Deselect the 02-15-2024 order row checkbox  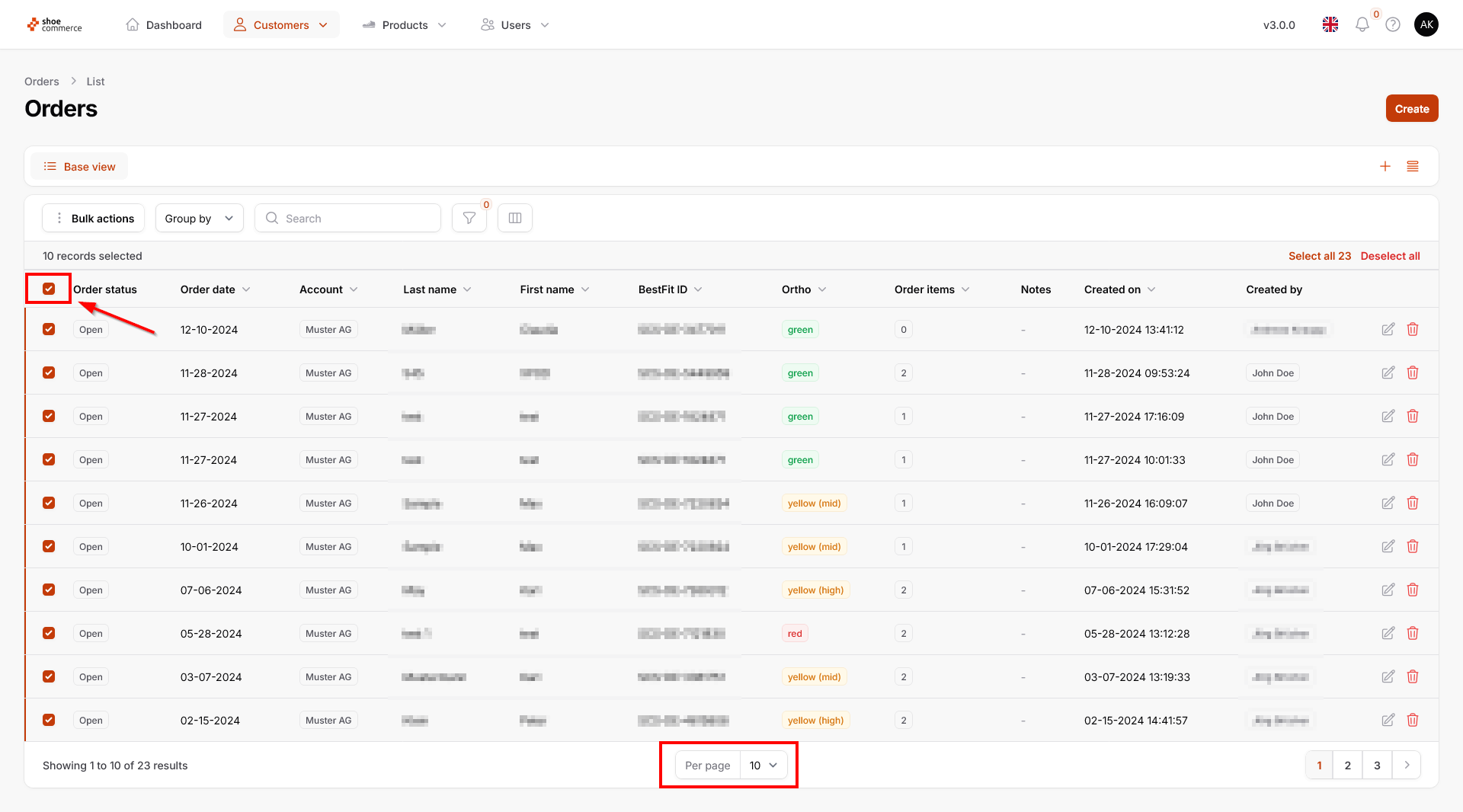(49, 721)
